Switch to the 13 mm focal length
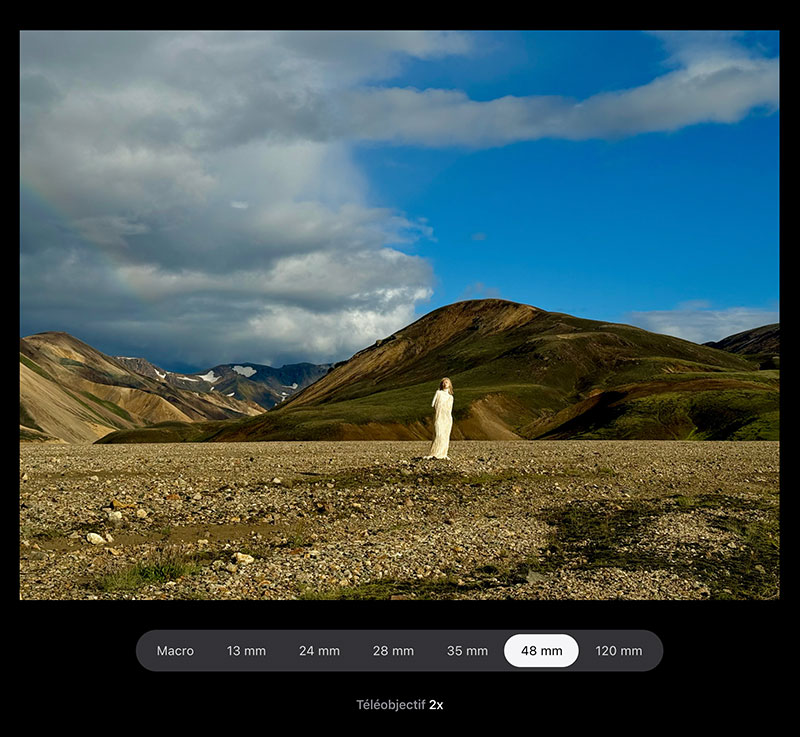The height and width of the screenshot is (737, 800). pyautogui.click(x=246, y=651)
